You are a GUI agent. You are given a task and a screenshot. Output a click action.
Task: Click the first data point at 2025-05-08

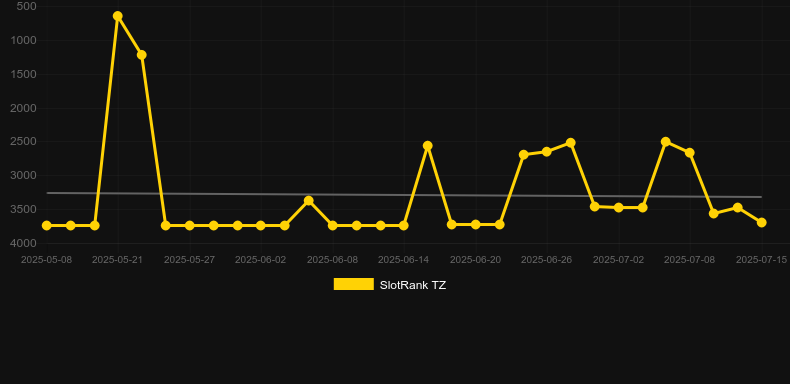[47, 225]
